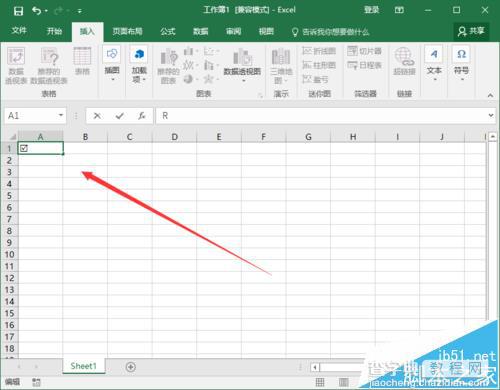Open Recommended Charts icon
This screenshot has width=500, height=390.
(168, 65)
